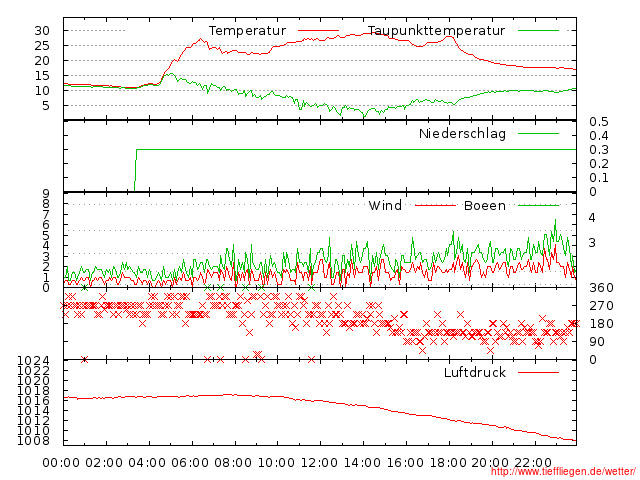Screen dimensions: 640x480
Task: Click the 180 wind direction axis value
Action: [x=601, y=324]
